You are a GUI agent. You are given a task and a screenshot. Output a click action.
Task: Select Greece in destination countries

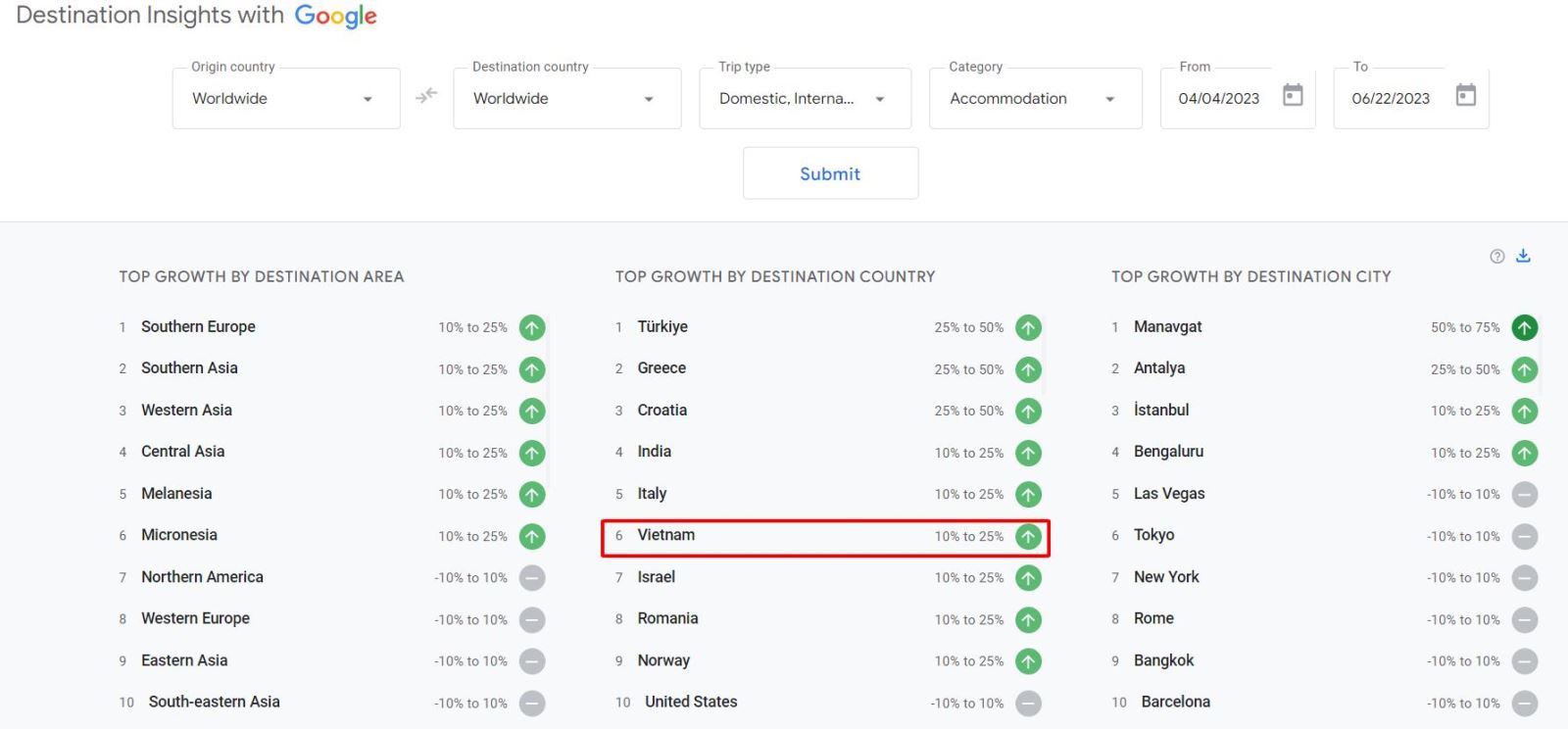coord(661,368)
